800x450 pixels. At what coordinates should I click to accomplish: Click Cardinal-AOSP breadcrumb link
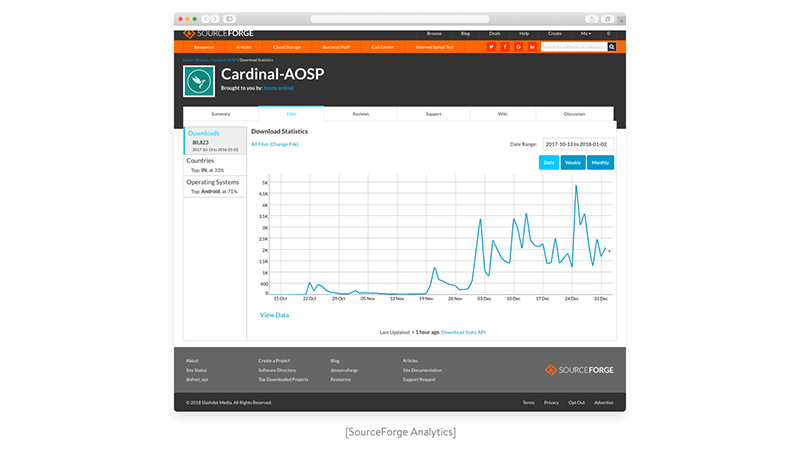(x=224, y=60)
